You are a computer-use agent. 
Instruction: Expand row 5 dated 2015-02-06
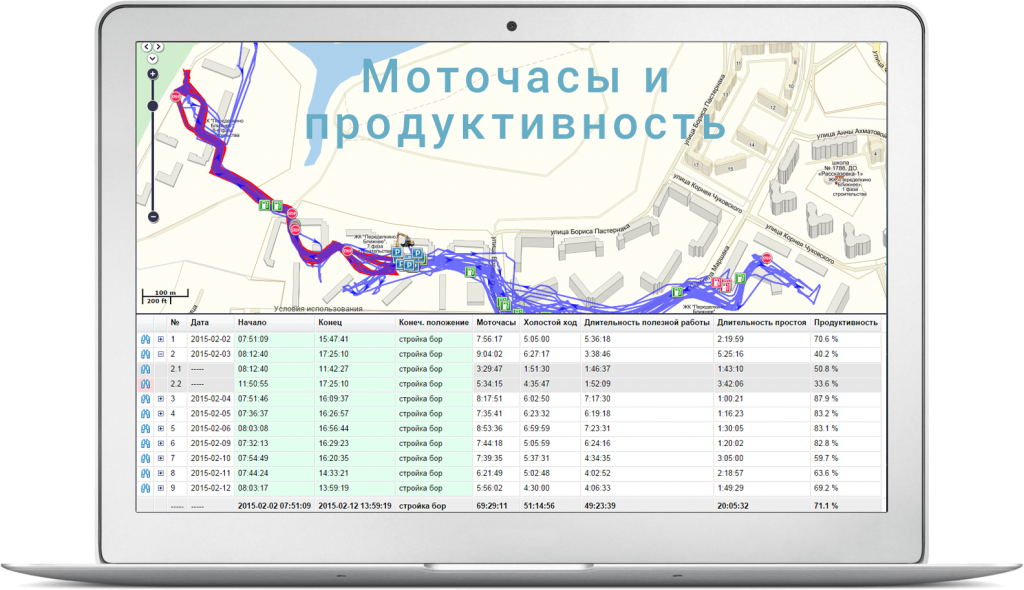pos(161,428)
